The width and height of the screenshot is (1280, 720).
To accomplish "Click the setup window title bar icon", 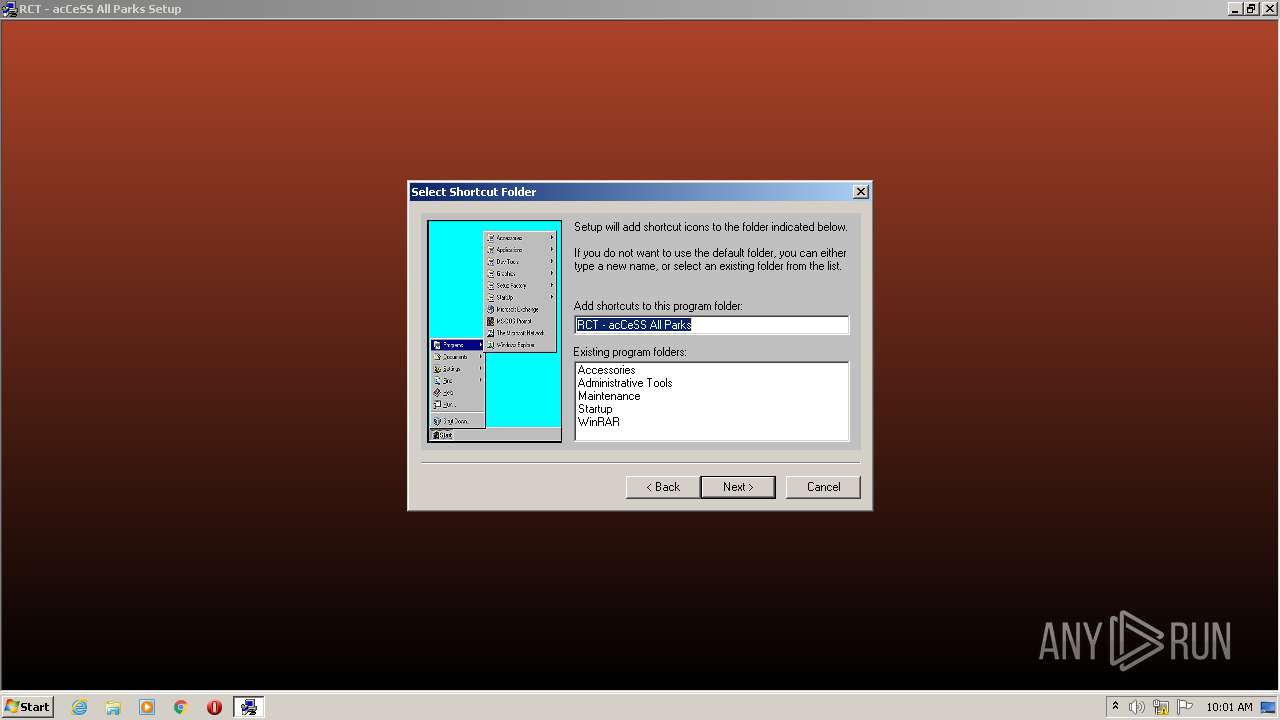I will 9,9.
